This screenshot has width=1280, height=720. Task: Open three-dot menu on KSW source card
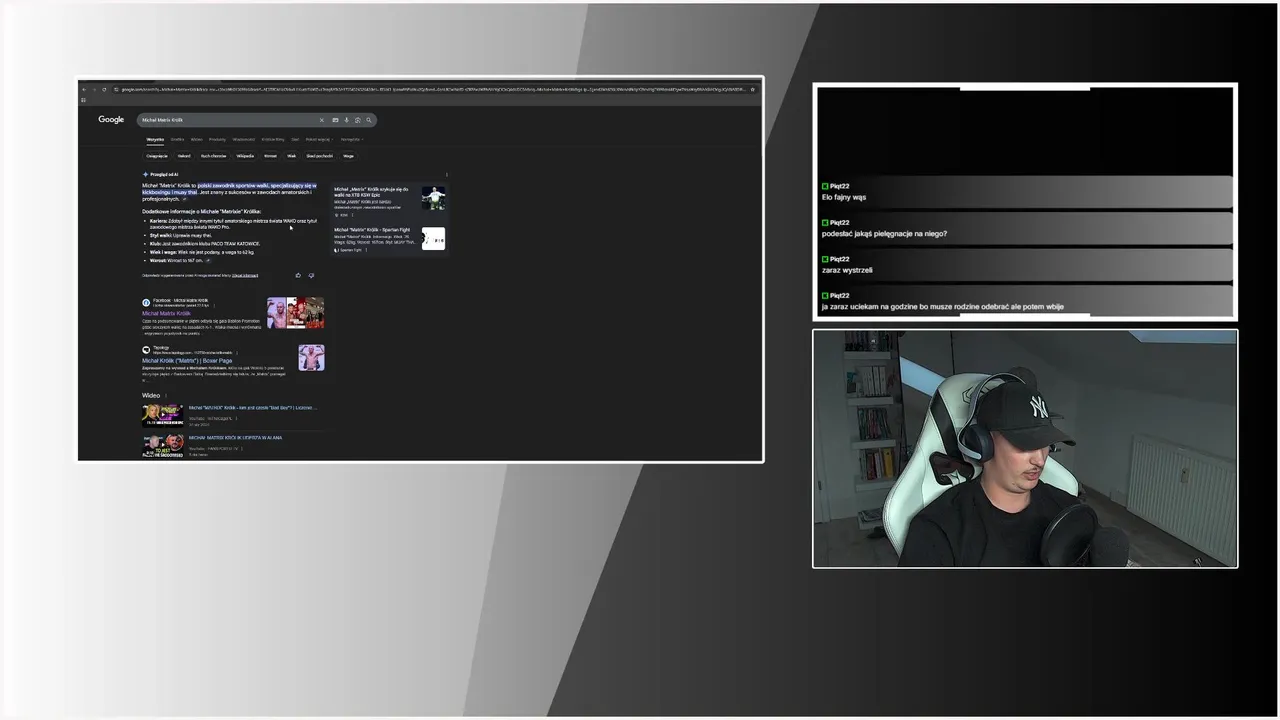(x=352, y=215)
